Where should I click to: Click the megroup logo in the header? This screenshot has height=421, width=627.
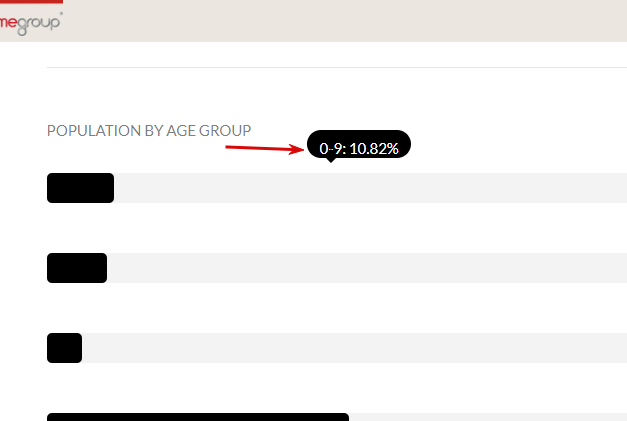tap(28, 24)
